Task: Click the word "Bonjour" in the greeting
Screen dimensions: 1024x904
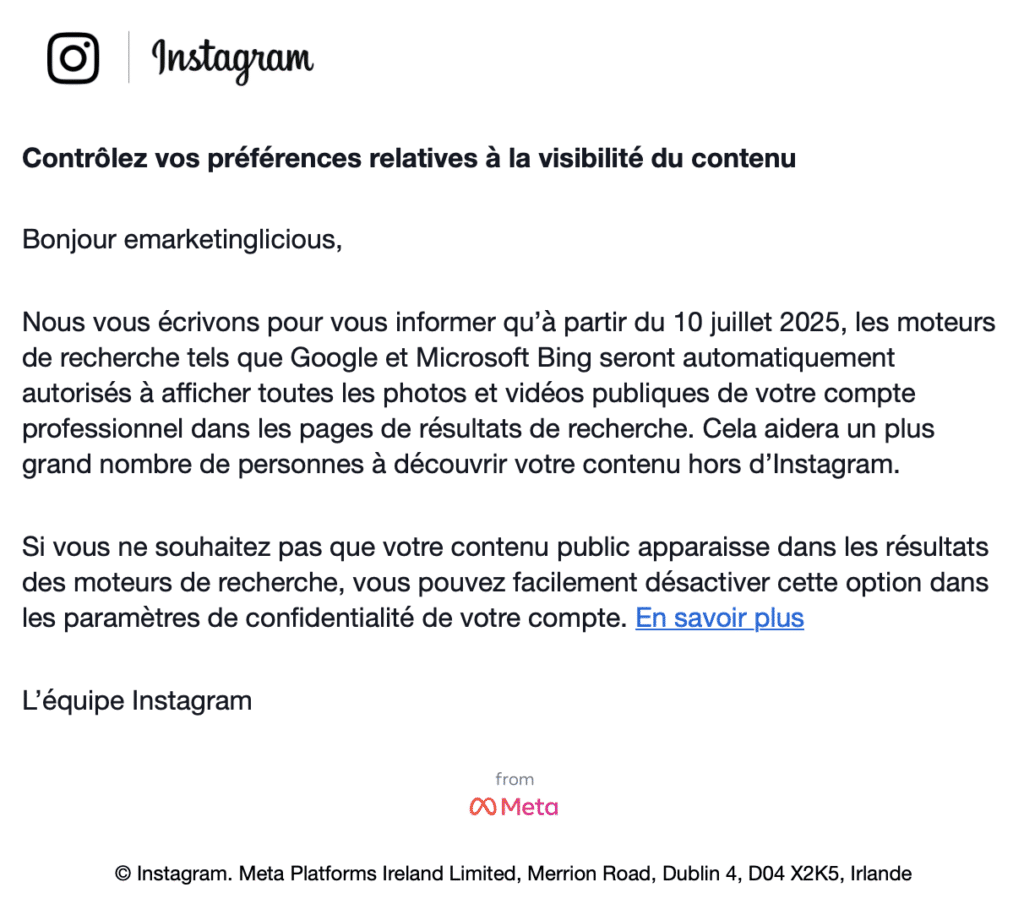Action: [x=69, y=240]
